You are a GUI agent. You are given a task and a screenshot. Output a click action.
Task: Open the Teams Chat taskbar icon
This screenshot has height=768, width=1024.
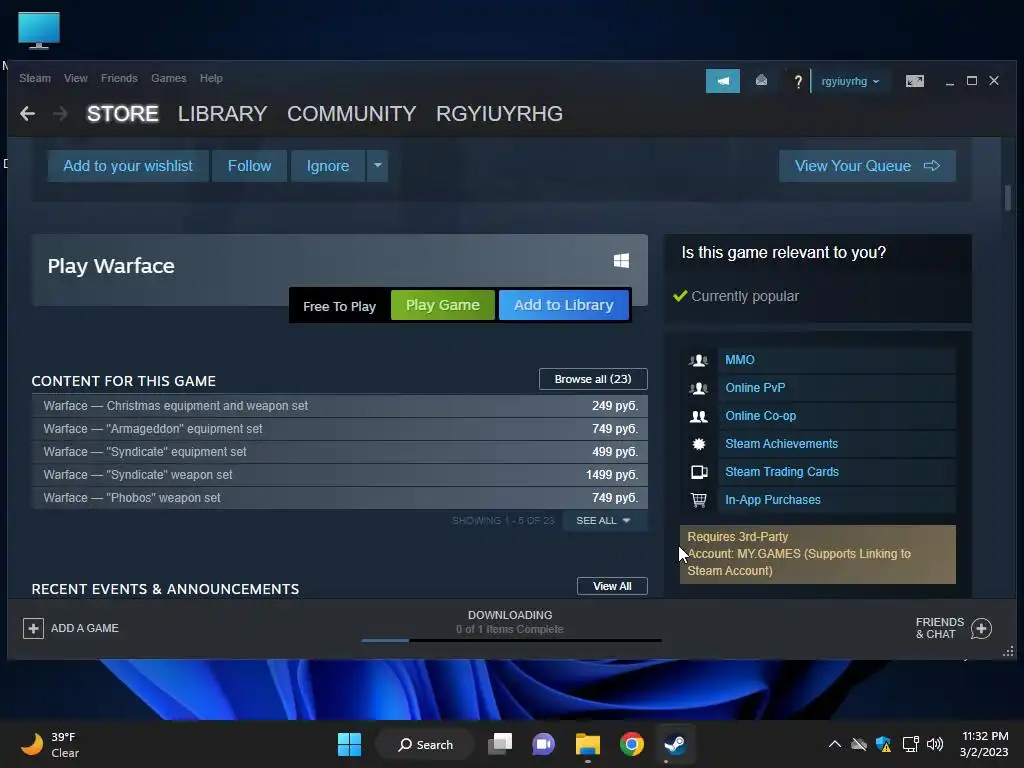tap(543, 744)
